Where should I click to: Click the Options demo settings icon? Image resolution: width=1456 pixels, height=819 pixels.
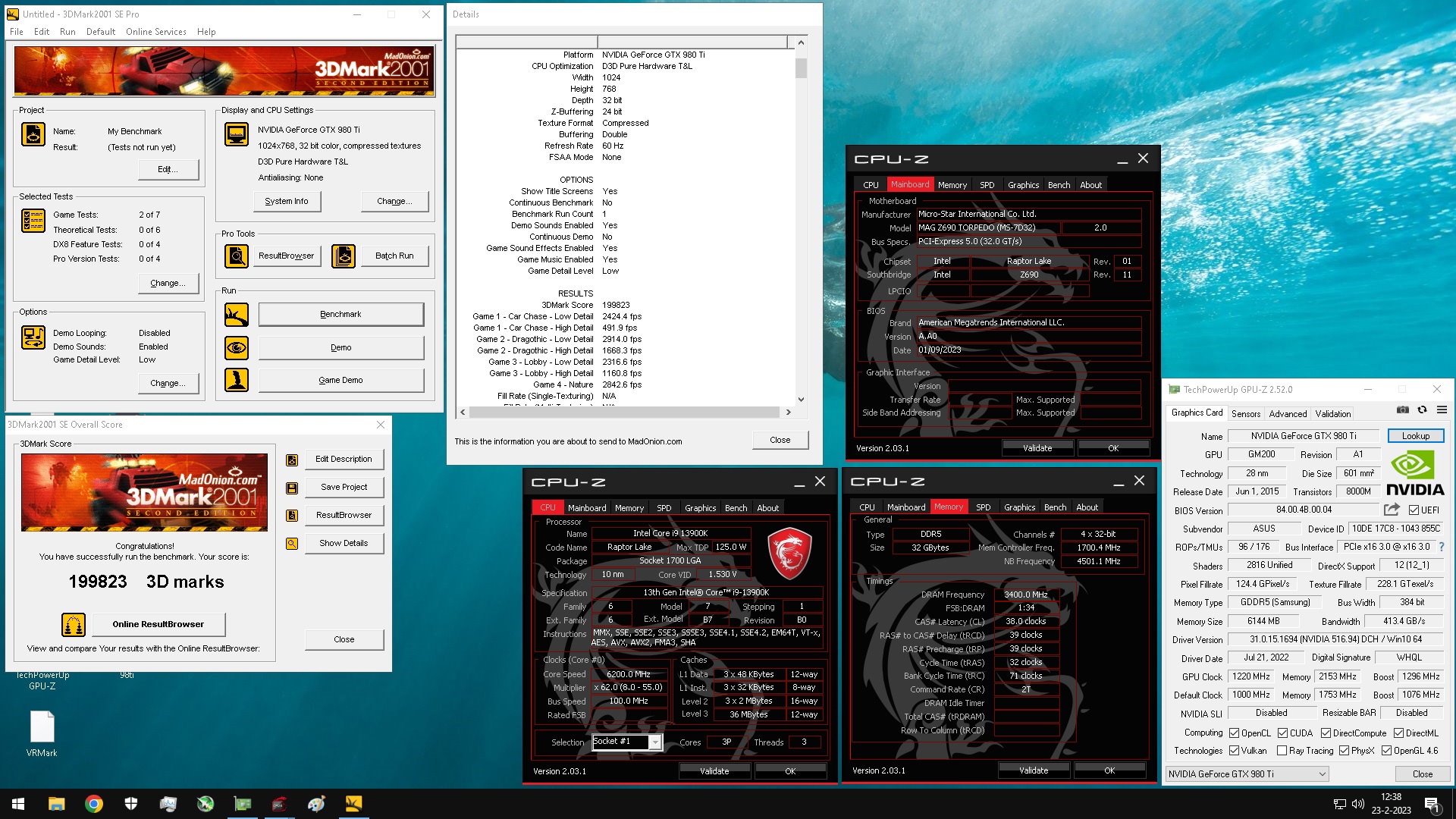coord(33,337)
